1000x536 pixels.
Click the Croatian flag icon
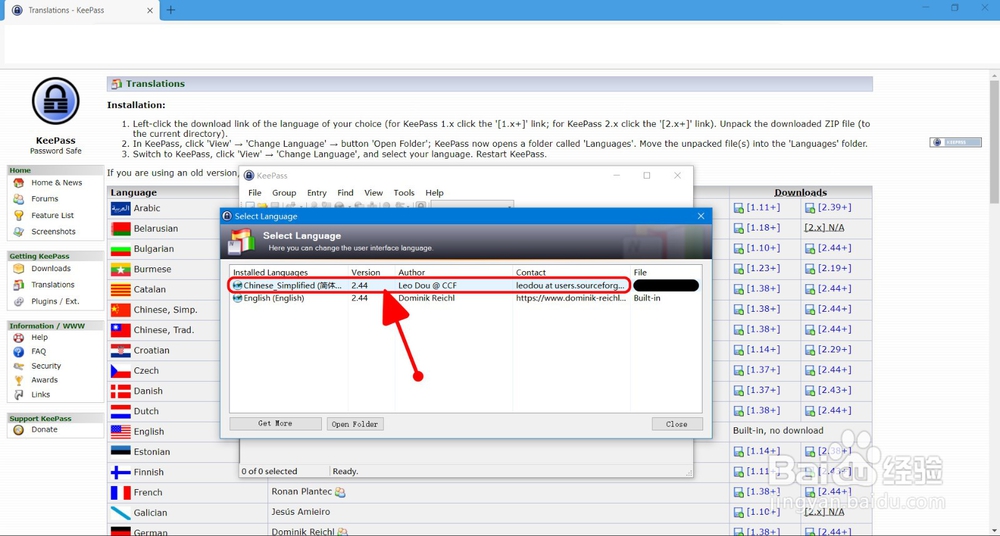pos(121,350)
